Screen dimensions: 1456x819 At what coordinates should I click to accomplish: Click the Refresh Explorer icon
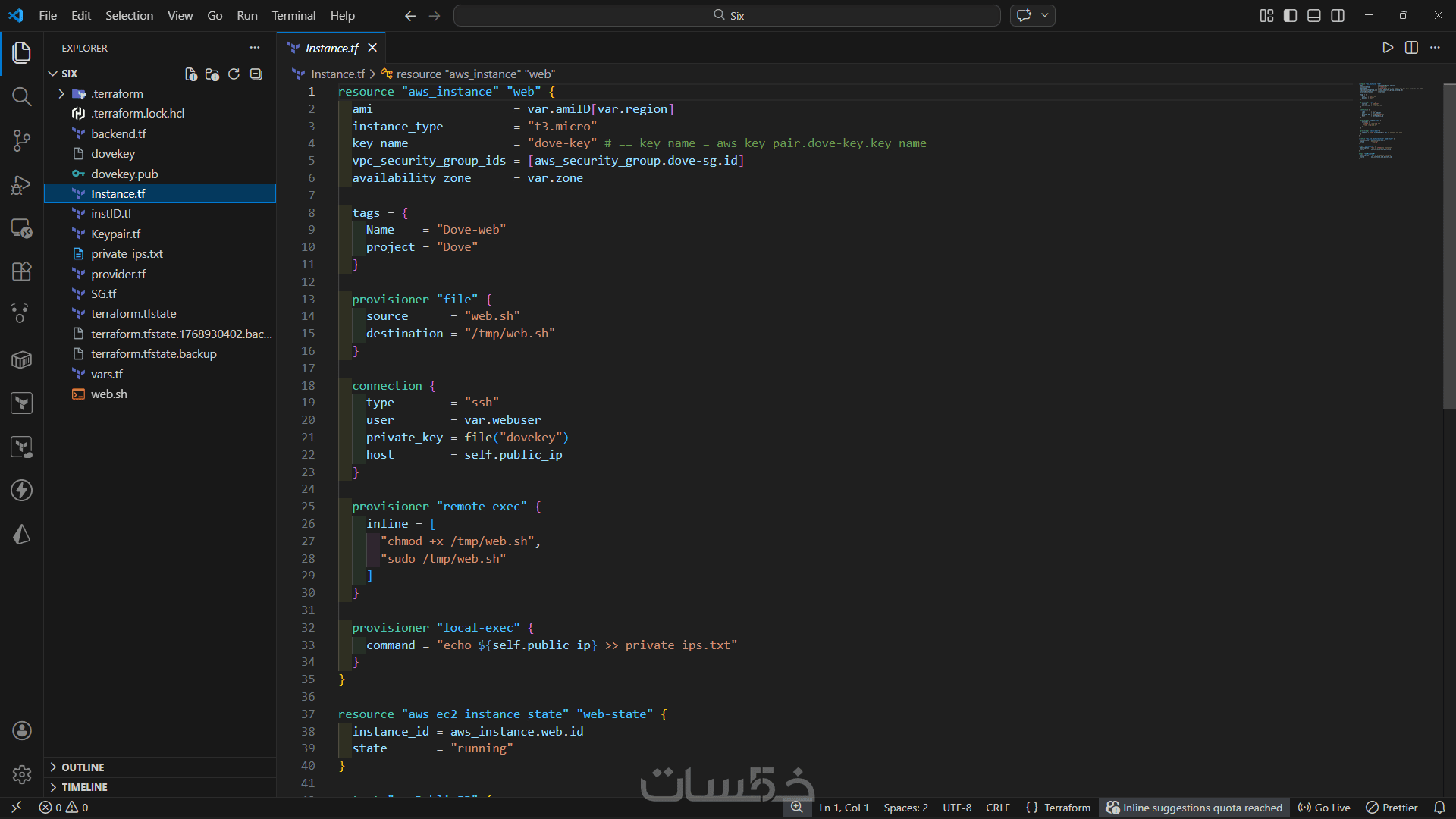[234, 74]
